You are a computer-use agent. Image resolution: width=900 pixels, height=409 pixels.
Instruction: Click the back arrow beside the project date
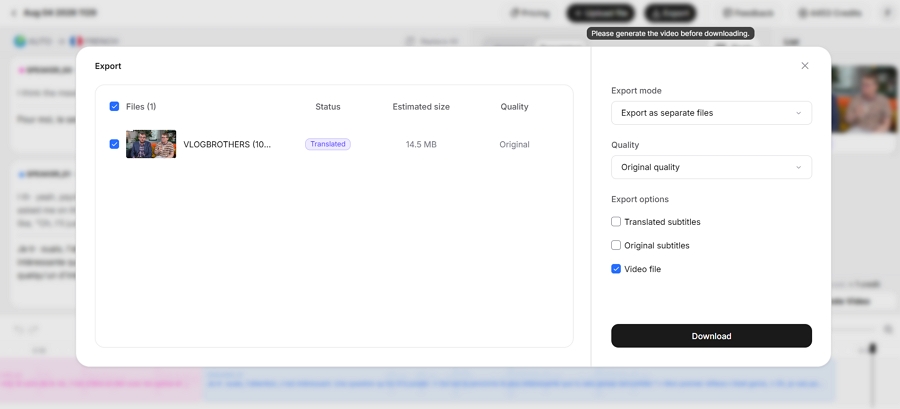click(14, 13)
